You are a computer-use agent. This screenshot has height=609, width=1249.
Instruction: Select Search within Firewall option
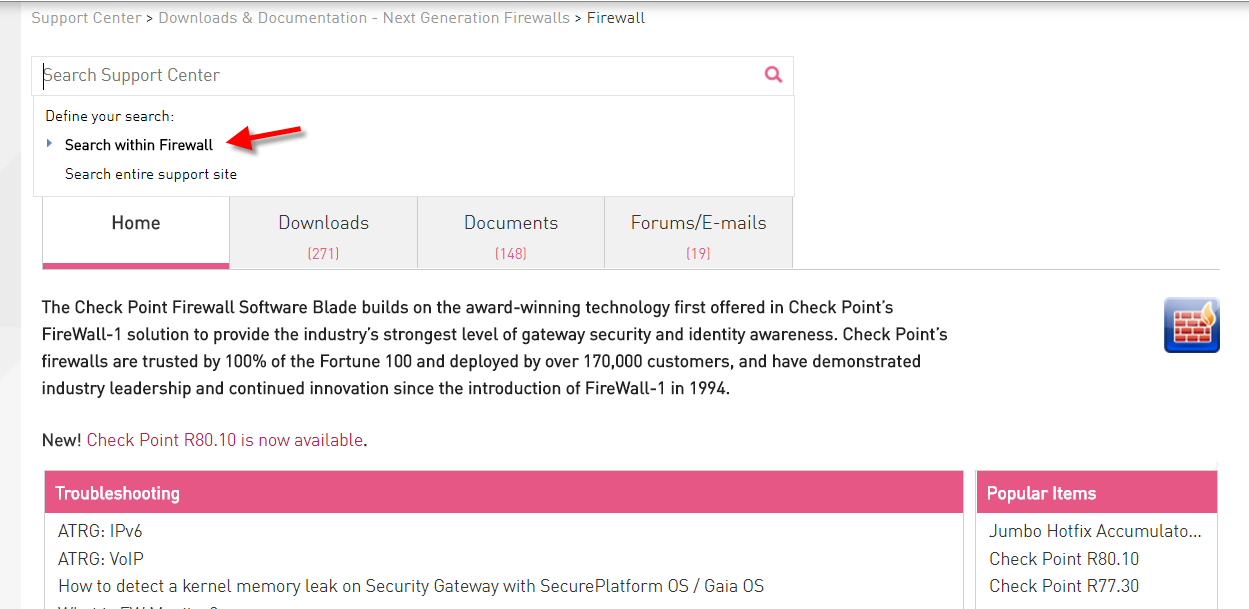(x=139, y=145)
